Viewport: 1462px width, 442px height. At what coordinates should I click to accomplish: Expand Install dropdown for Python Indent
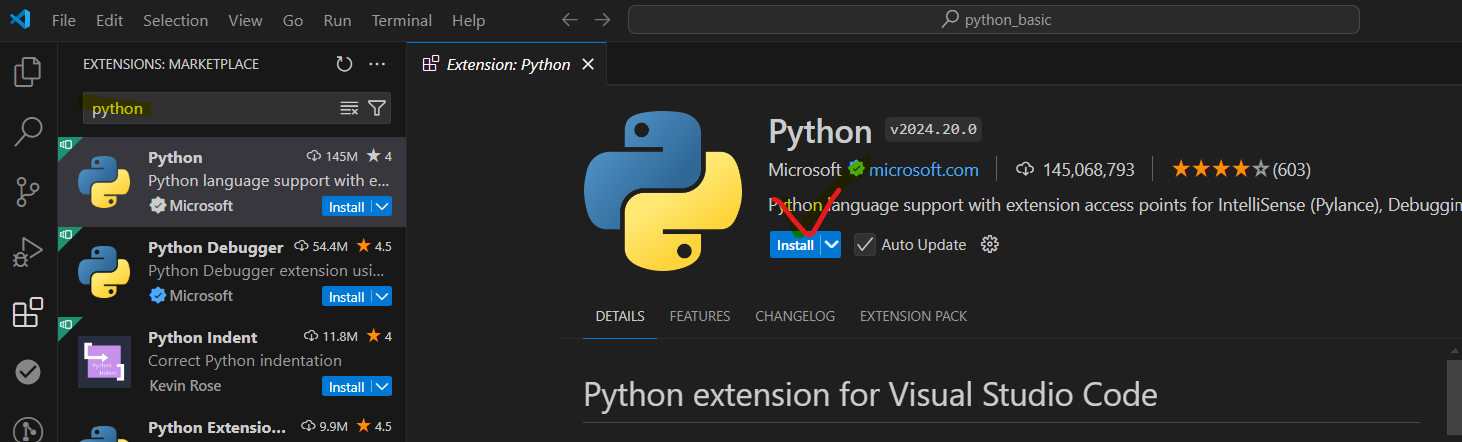click(x=382, y=387)
